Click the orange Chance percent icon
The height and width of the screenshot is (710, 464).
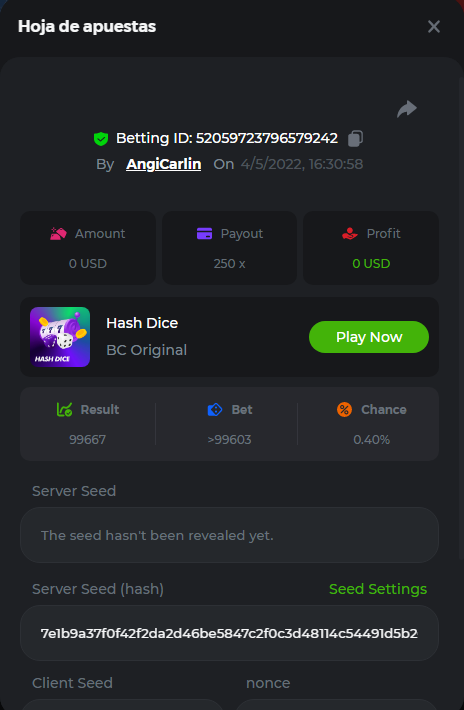click(x=344, y=409)
